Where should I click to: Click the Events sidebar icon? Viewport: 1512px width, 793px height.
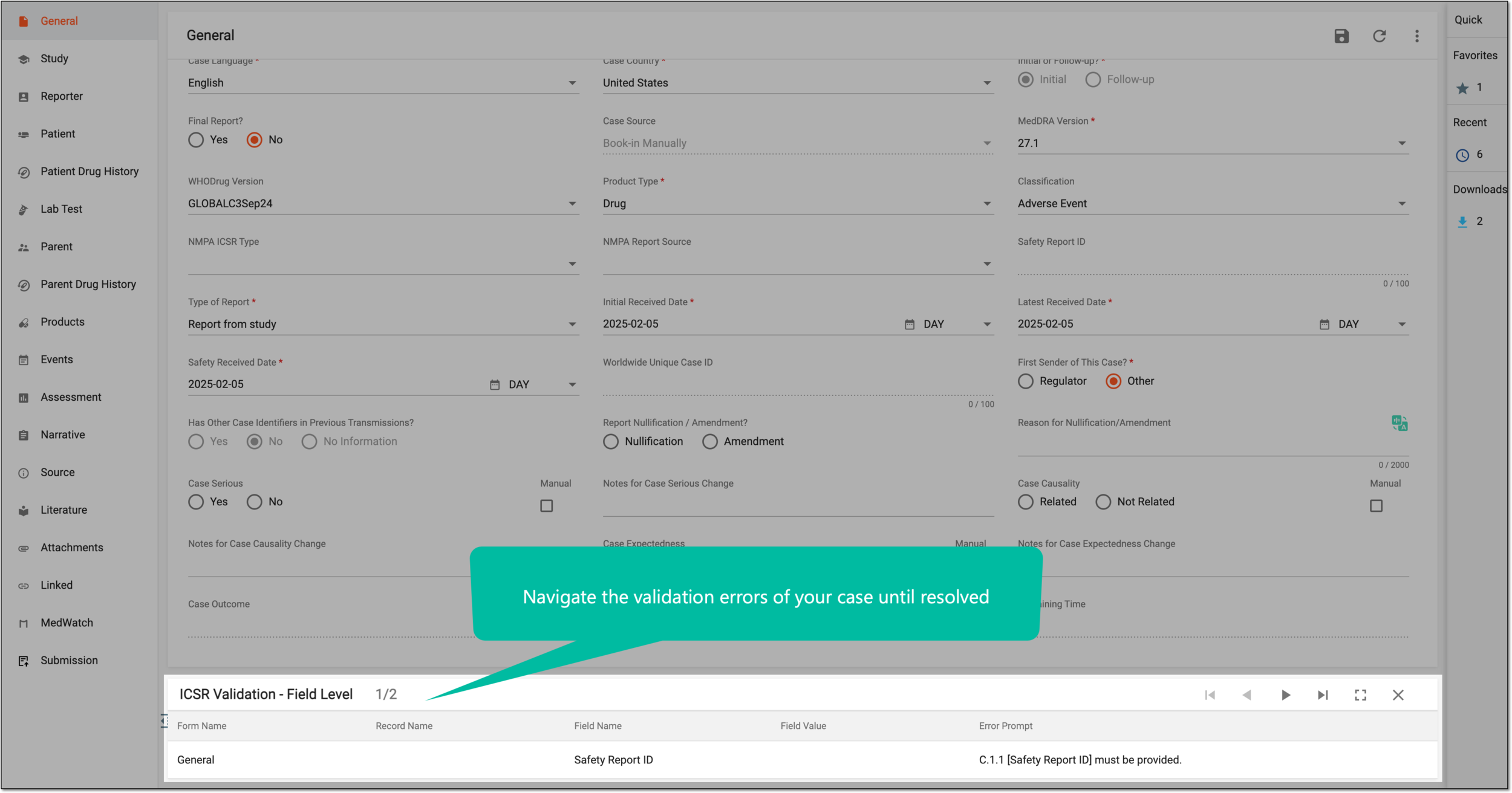24,360
